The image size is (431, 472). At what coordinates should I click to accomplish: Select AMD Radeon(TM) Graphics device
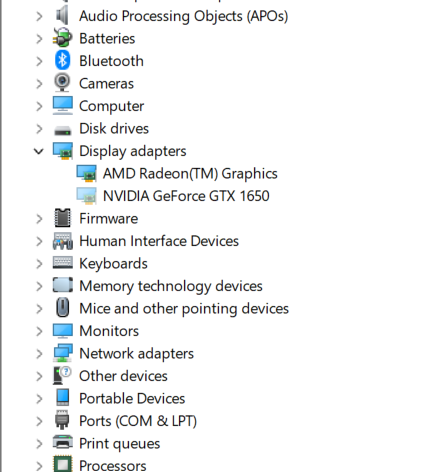(190, 174)
